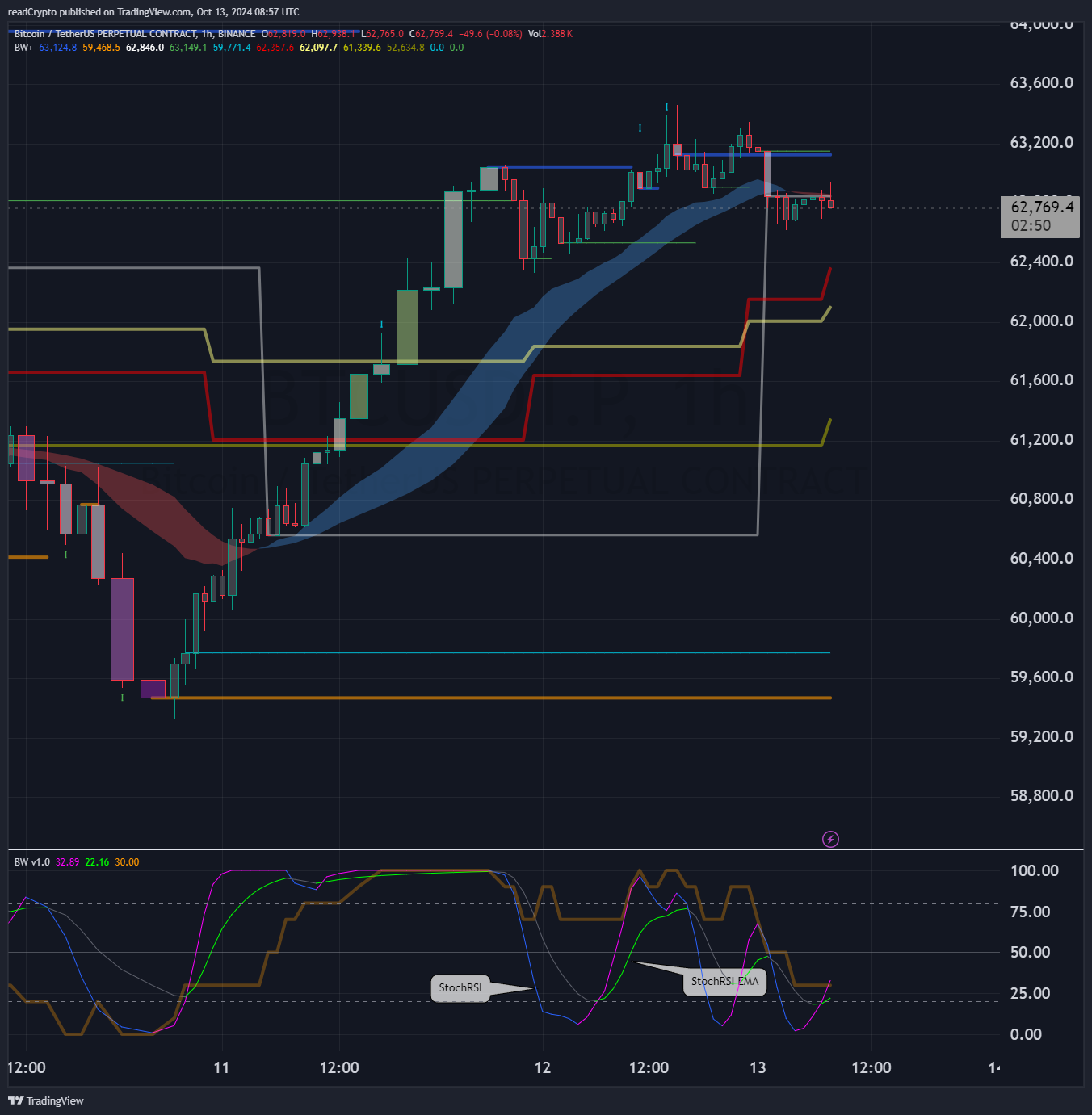Click the BW+ indicator legend name

(x=23, y=48)
